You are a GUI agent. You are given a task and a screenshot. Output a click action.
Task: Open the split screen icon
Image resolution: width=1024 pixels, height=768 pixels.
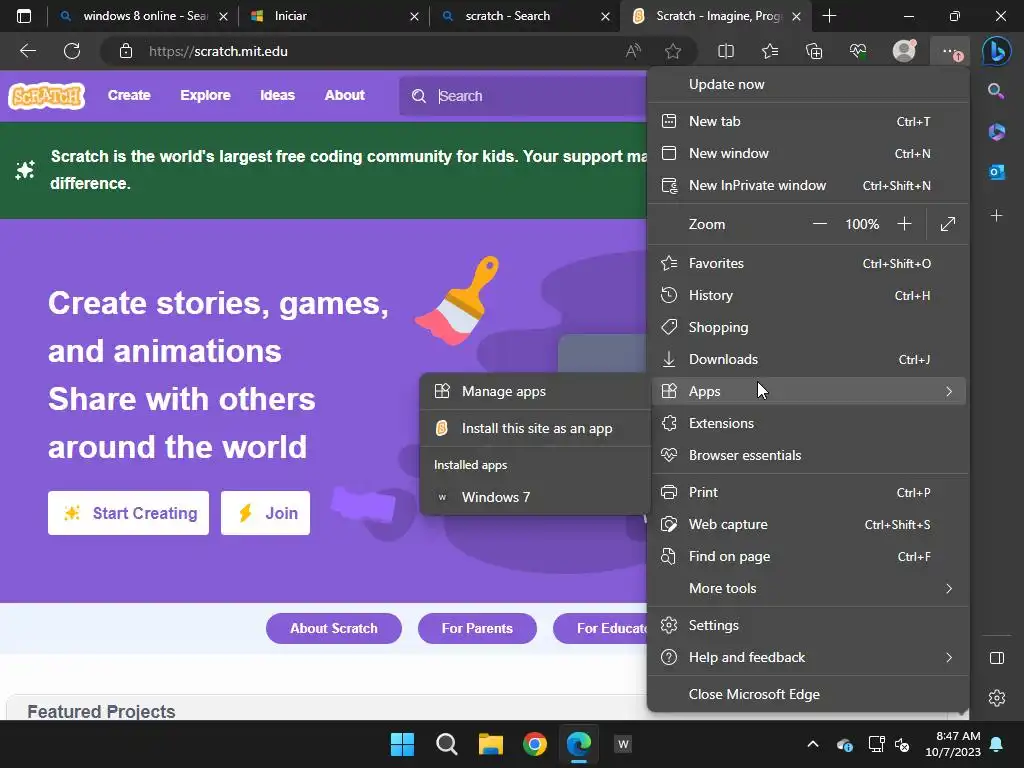tap(726, 51)
